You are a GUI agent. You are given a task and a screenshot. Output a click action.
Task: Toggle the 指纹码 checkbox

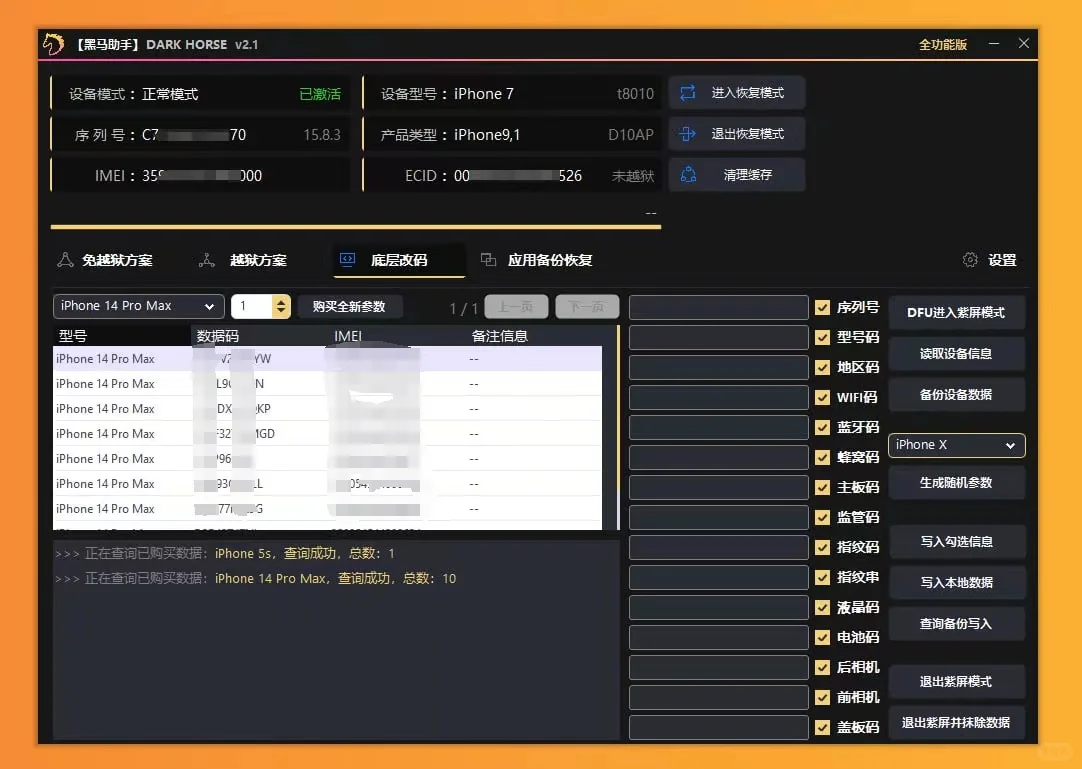pyautogui.click(x=823, y=547)
